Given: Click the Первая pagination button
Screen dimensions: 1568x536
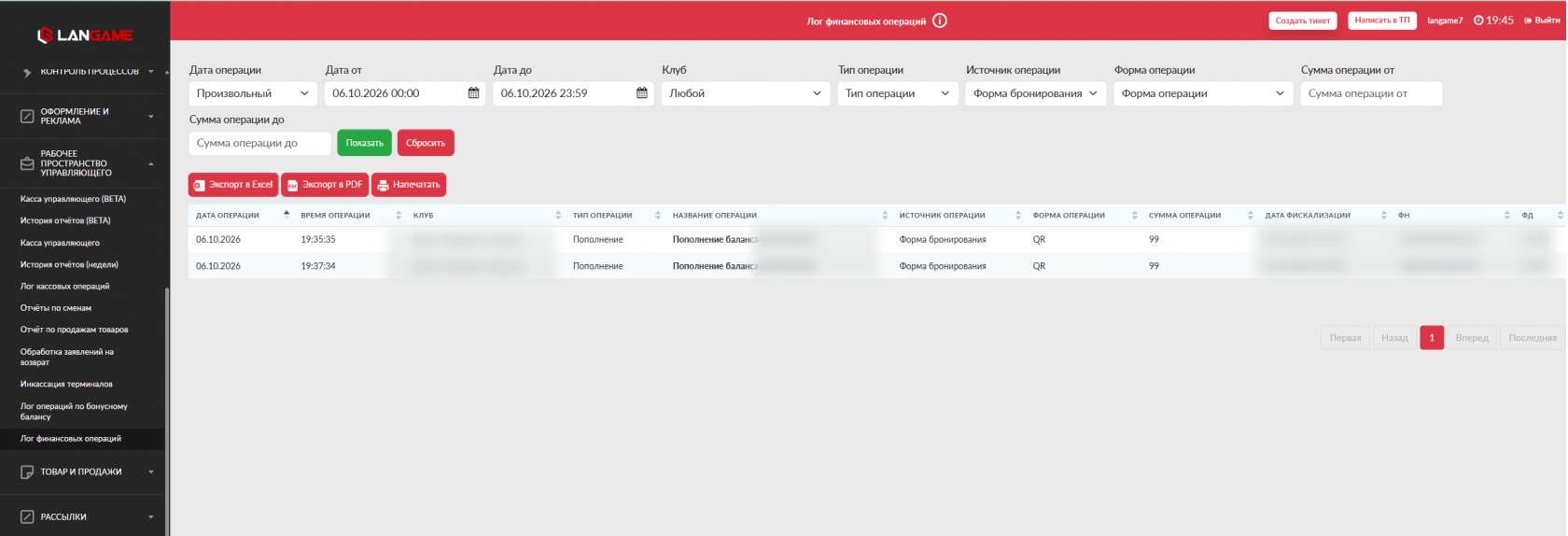Looking at the screenshot, I should [x=1345, y=338].
